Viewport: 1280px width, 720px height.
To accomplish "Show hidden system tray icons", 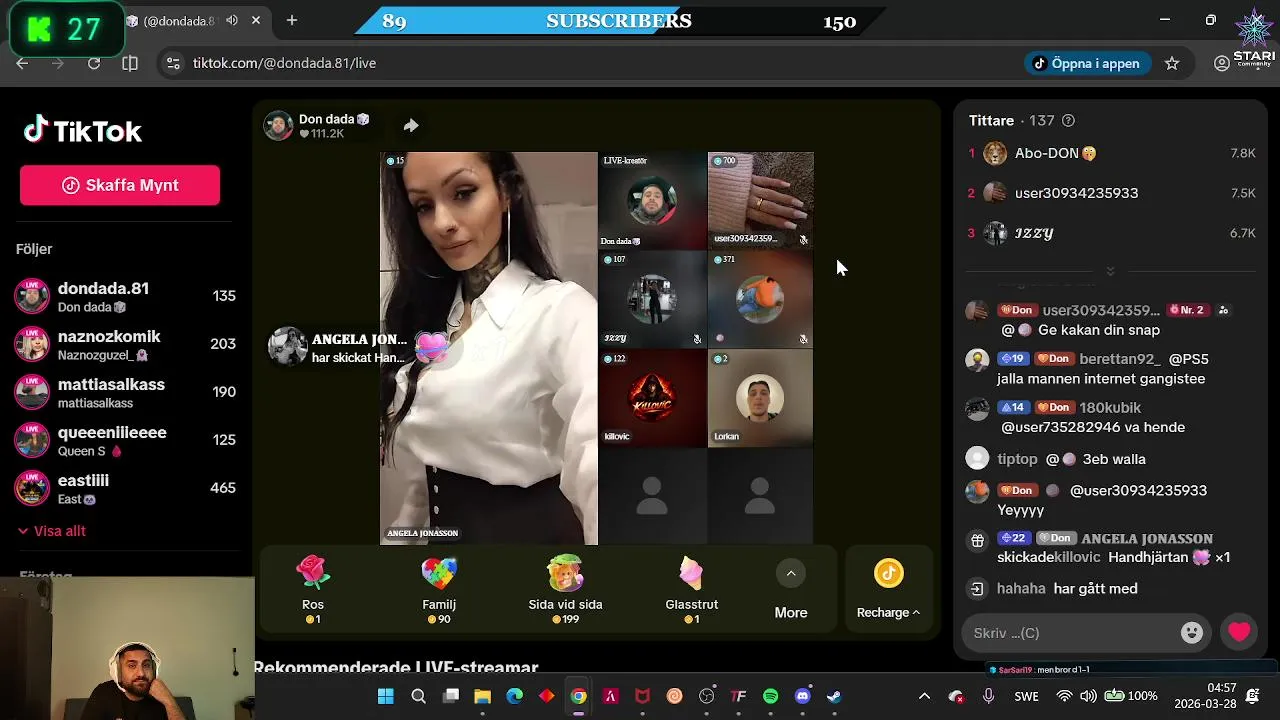I will tap(924, 696).
